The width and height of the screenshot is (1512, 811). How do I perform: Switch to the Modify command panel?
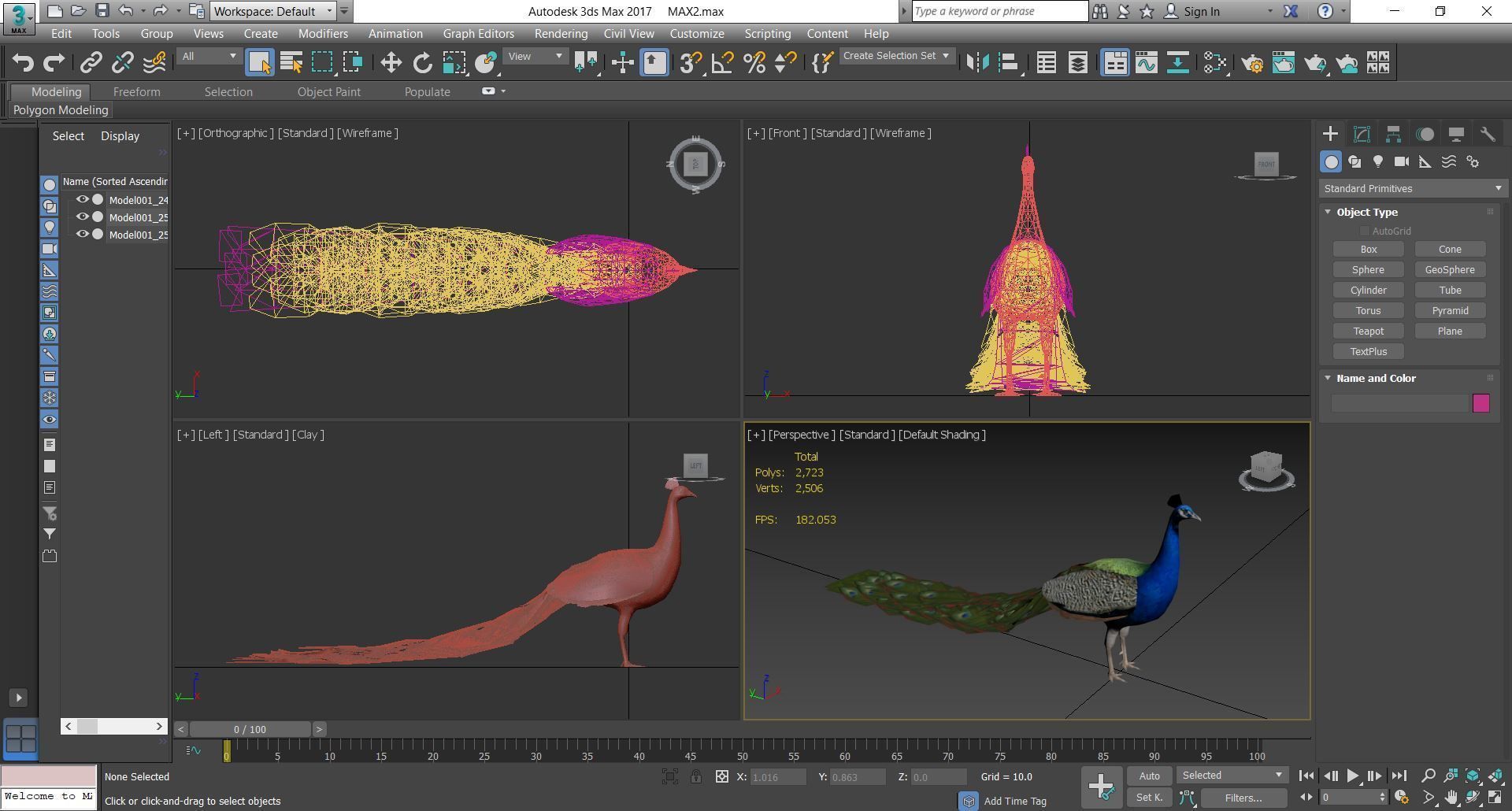pyautogui.click(x=1362, y=134)
